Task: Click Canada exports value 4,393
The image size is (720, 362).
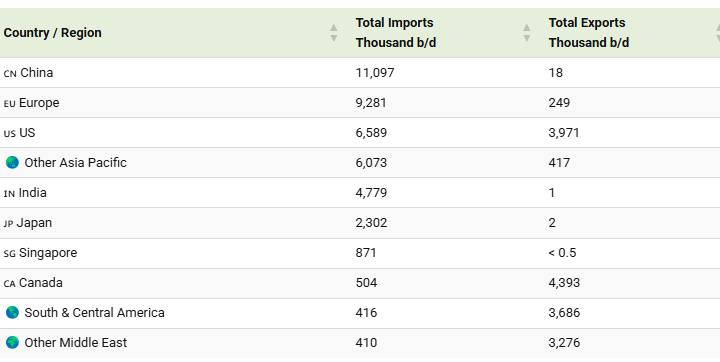Action: click(x=564, y=283)
